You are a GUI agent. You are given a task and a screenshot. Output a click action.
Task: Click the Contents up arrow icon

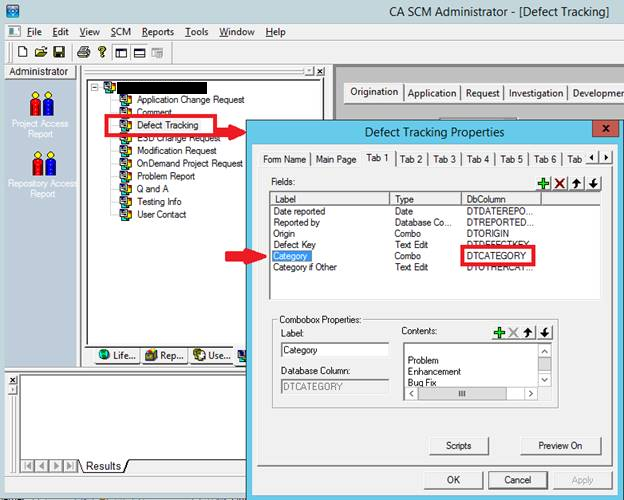click(x=528, y=332)
